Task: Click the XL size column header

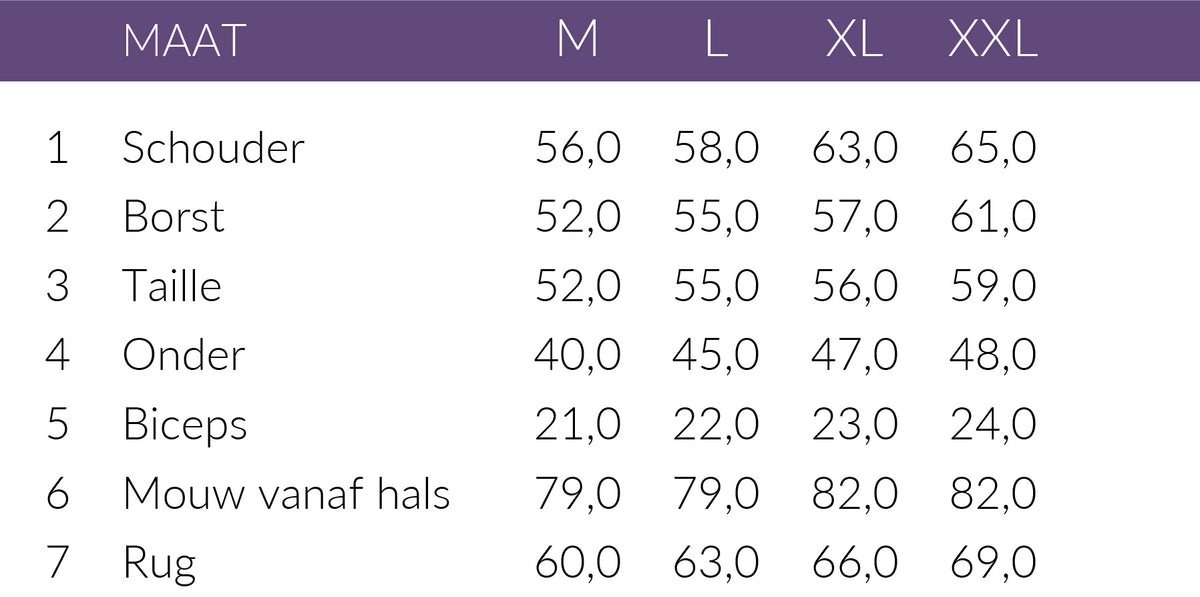Action: pyautogui.click(x=854, y=41)
